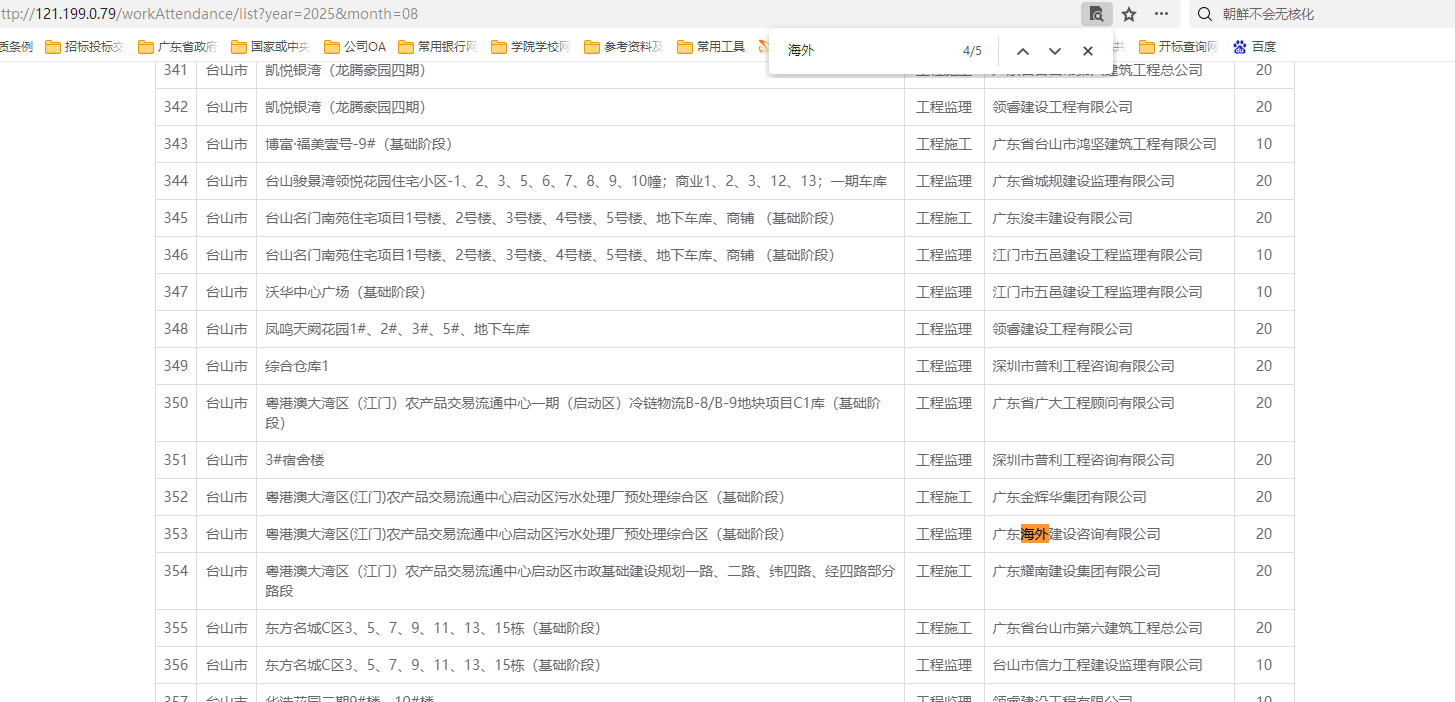Open the 广东省政府 bookmark folder
Viewport: 1455px width, 702px height.
(178, 46)
